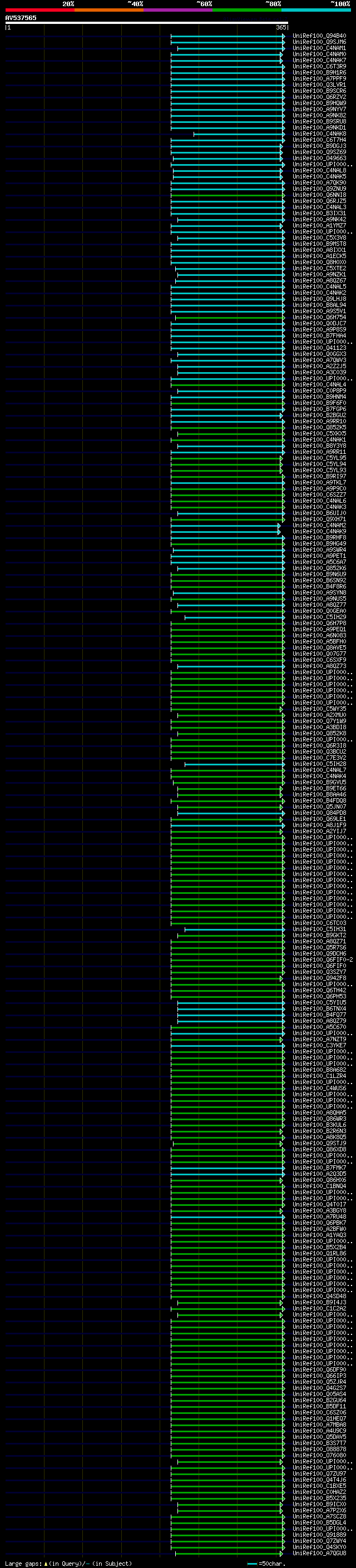Select the UniRef100_Q3LVR1 label
Image resolution: width=356 pixels, height=1568 pixels.
click(319, 85)
